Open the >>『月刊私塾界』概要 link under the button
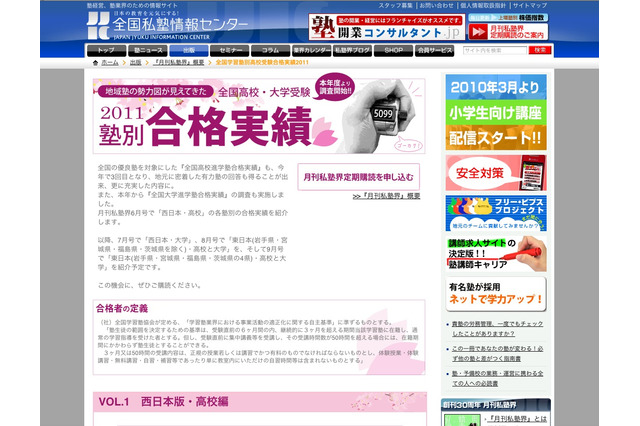640x426 pixels. point(386,196)
